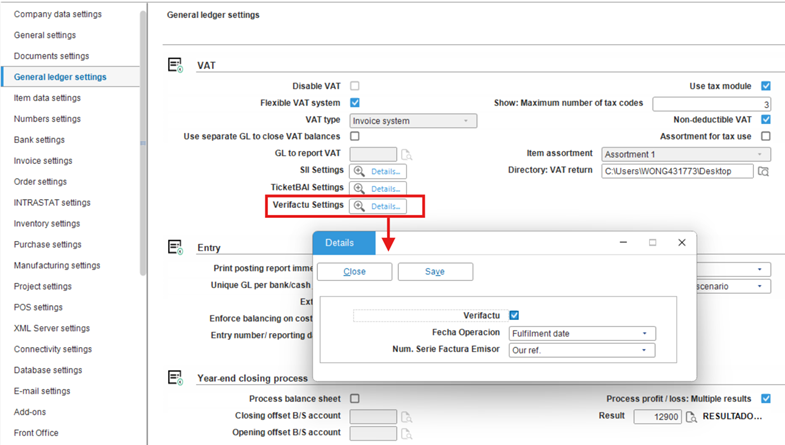This screenshot has height=445, width=785.
Task: Click lookup icon beside Opening offset B/S account
Action: pos(407,433)
